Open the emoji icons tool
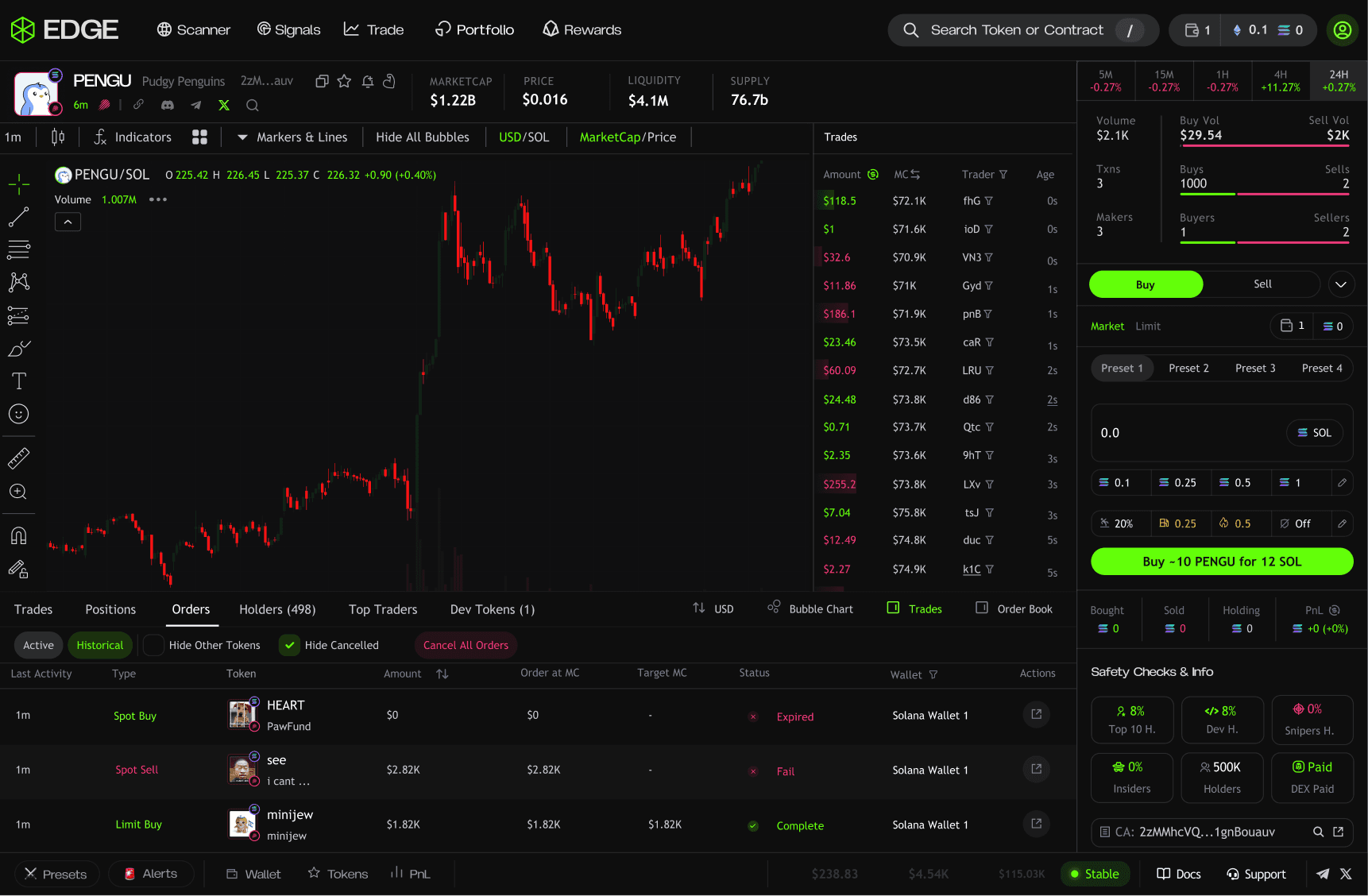 [x=19, y=414]
